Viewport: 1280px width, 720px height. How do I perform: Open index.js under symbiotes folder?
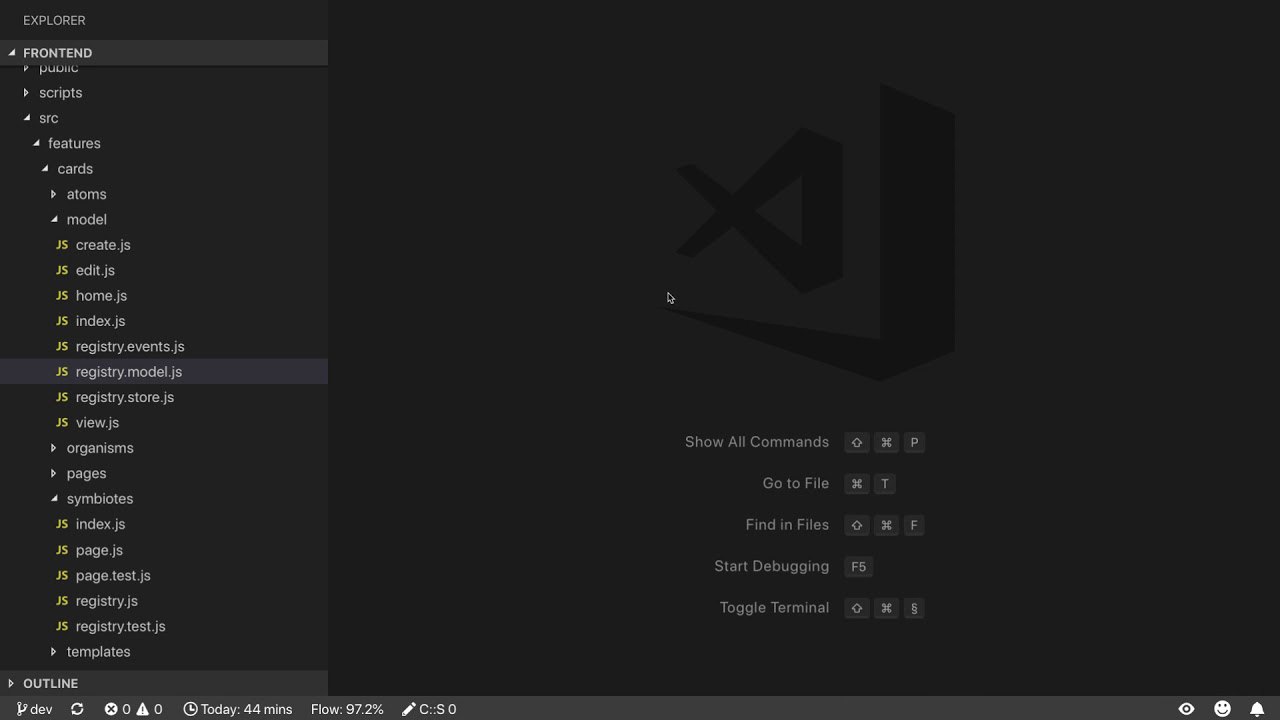tap(164, 524)
